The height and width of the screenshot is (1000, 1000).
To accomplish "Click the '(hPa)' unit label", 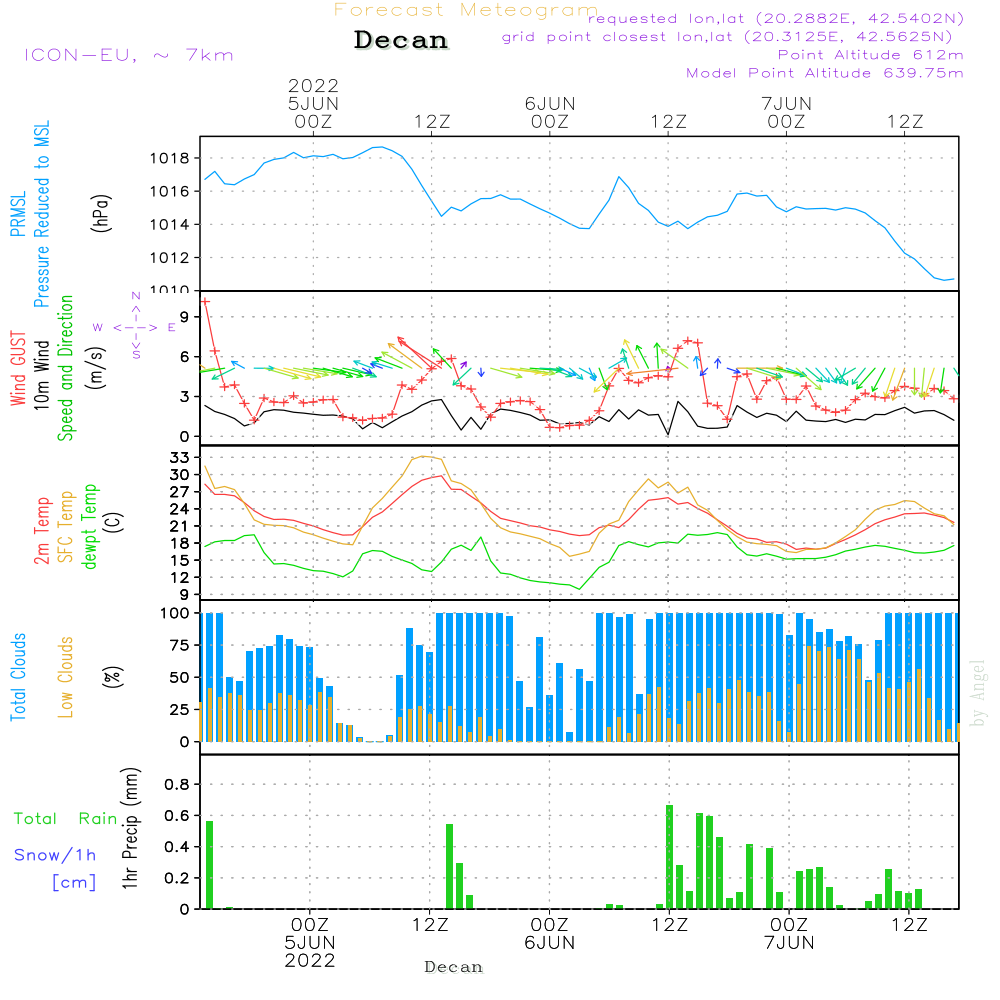I will tap(101, 213).
